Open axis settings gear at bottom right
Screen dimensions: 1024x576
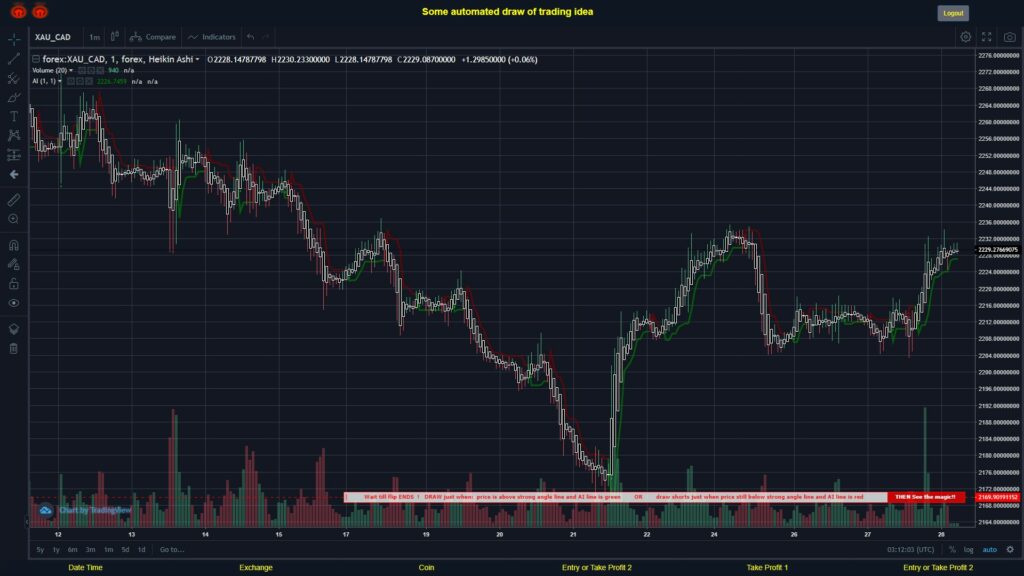pos(1010,550)
